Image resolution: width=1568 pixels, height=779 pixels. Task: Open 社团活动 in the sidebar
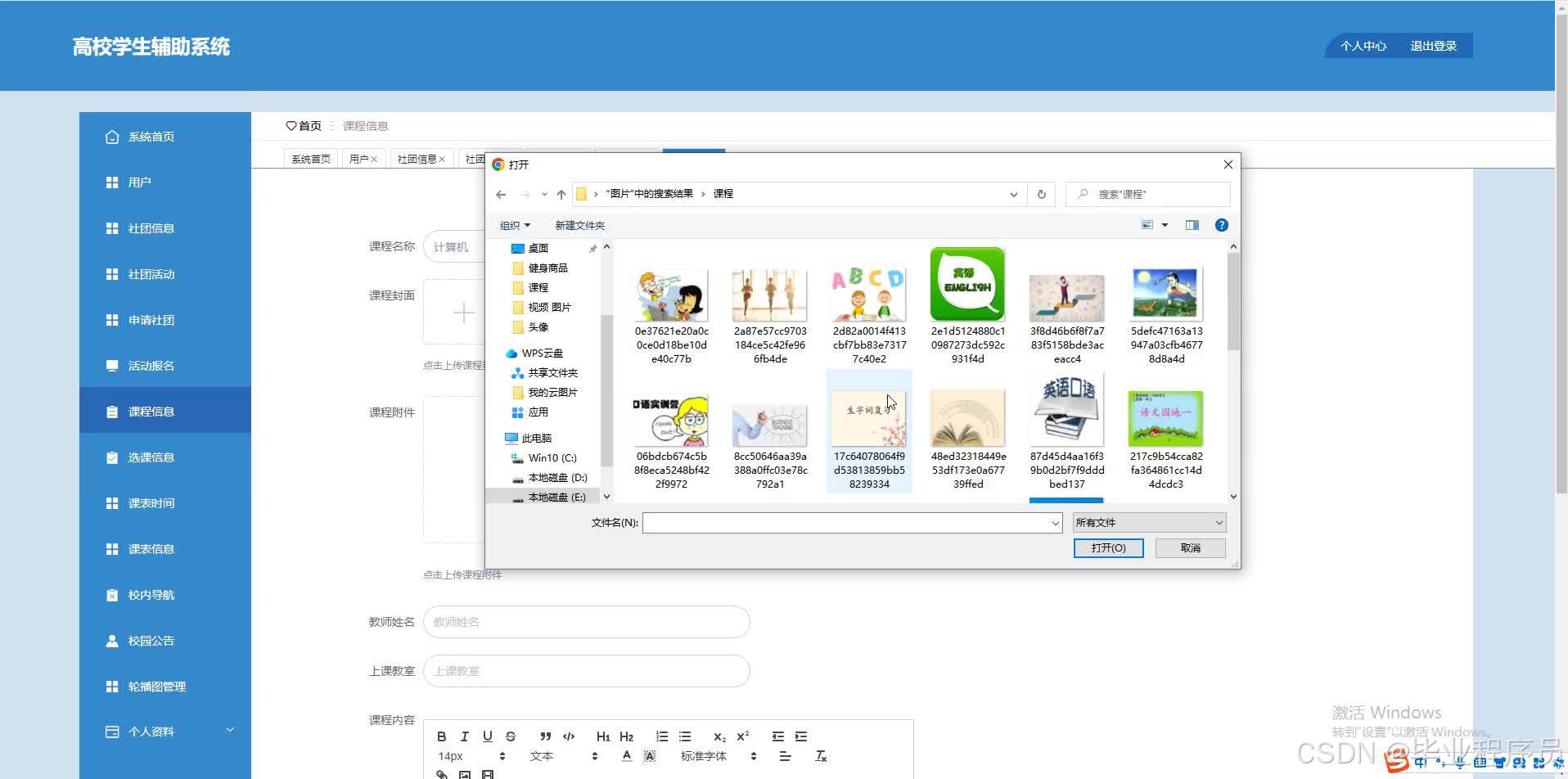[165, 274]
